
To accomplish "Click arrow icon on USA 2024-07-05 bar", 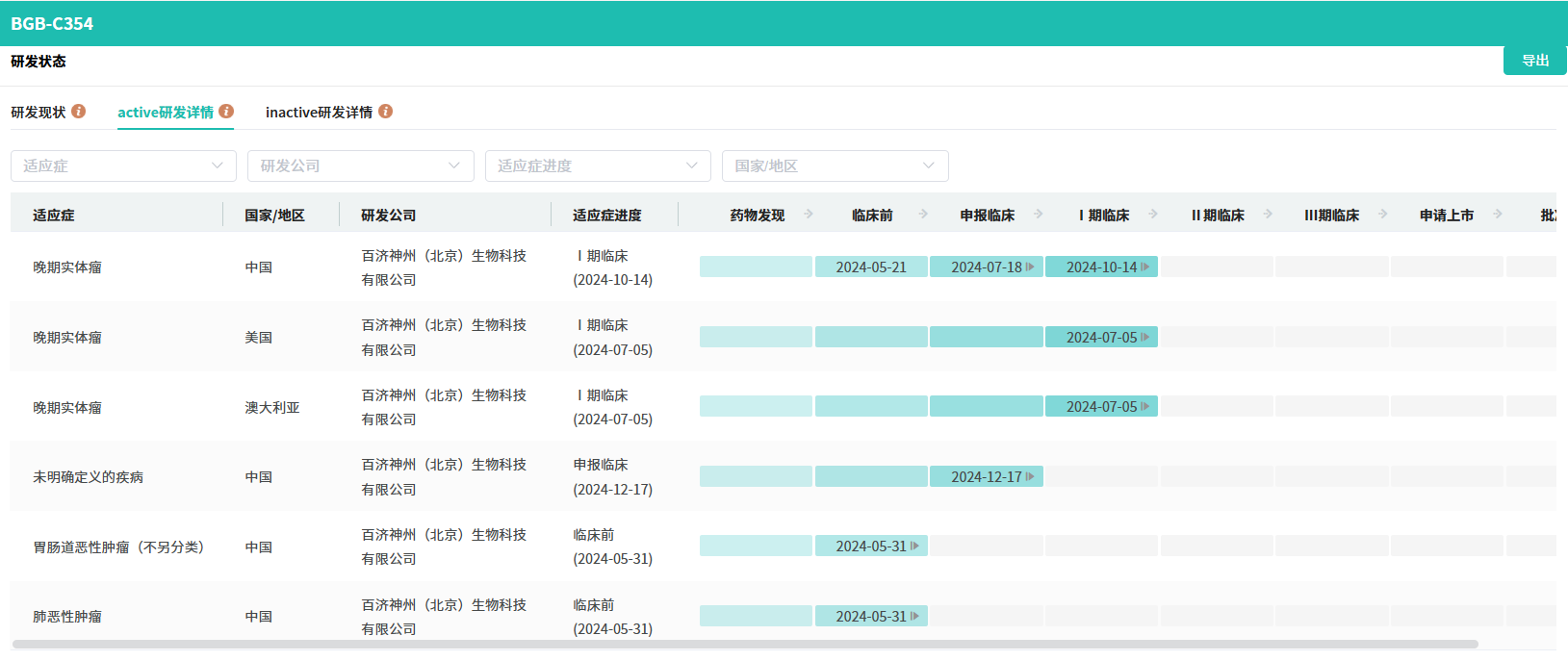I will (1145, 338).
